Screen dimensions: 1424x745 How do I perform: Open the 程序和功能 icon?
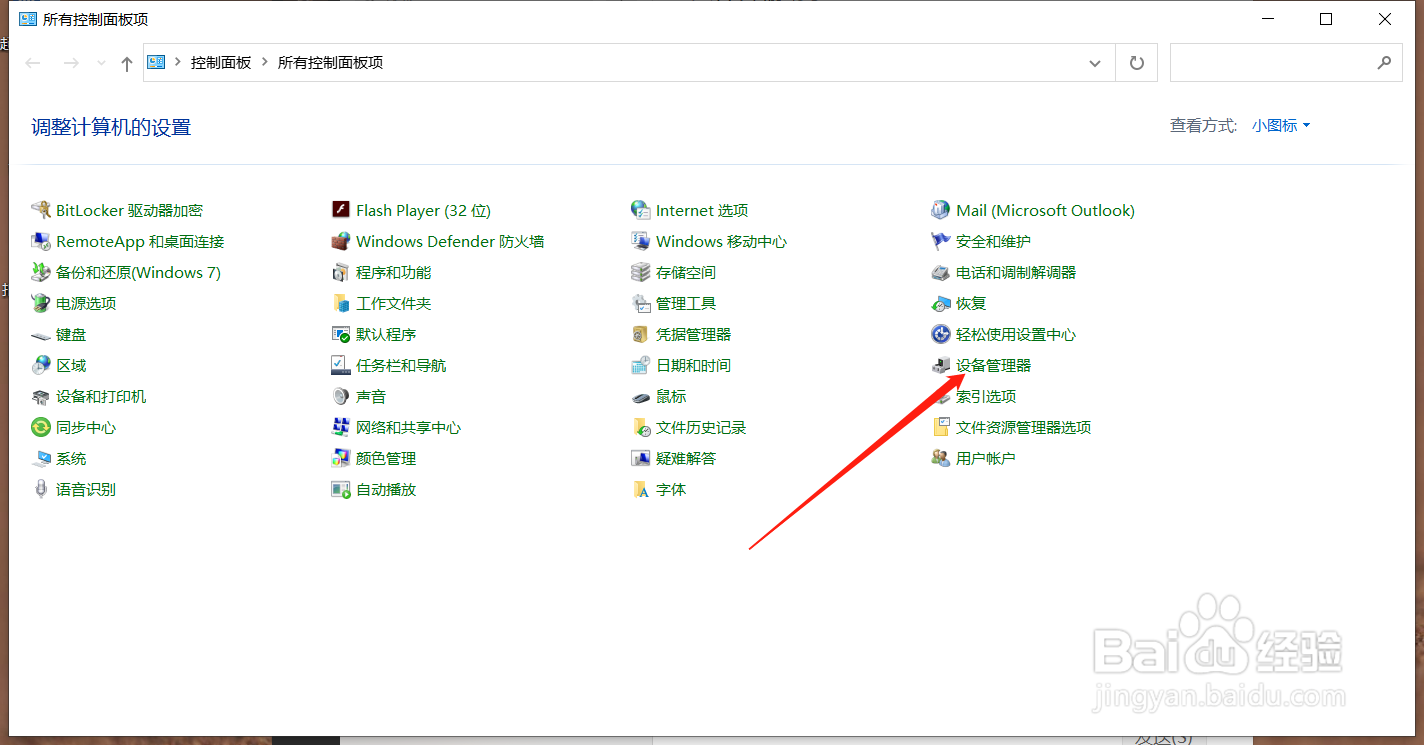(x=341, y=272)
